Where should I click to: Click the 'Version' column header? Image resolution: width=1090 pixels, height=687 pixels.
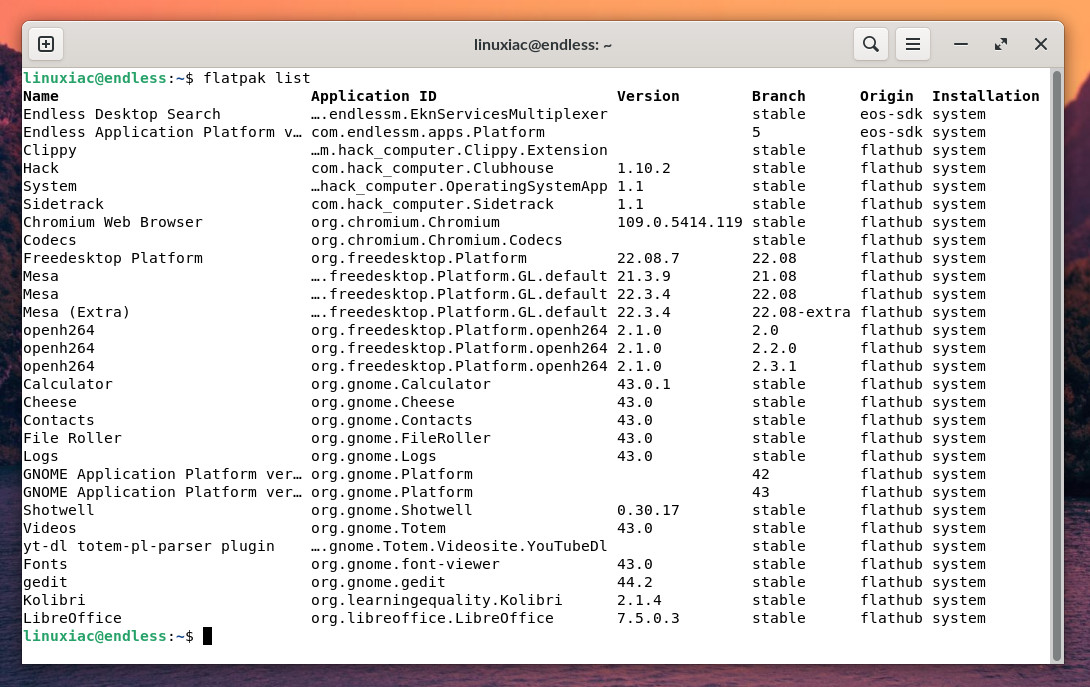[x=648, y=96]
